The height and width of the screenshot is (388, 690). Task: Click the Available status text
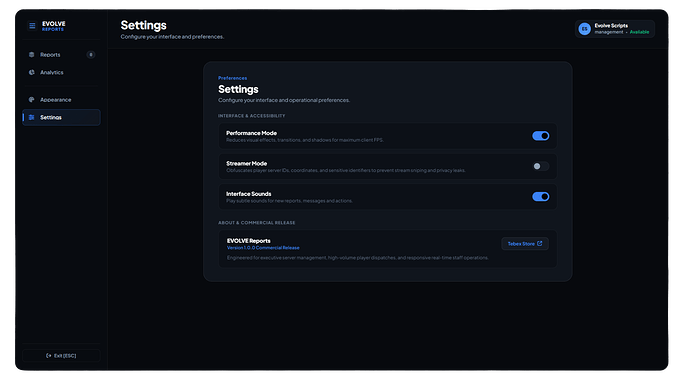click(x=639, y=32)
